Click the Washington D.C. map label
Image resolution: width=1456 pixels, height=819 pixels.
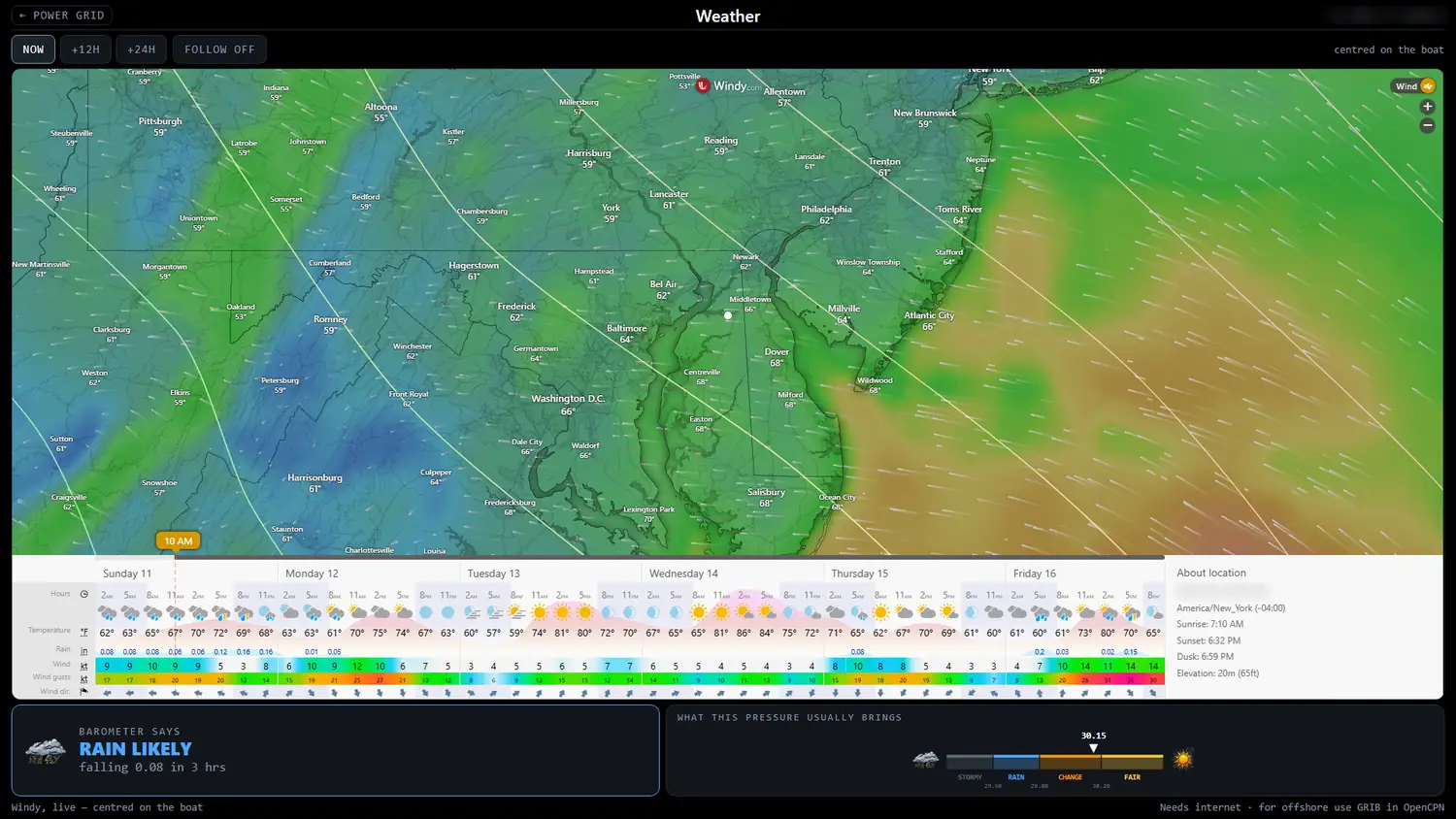[568, 399]
